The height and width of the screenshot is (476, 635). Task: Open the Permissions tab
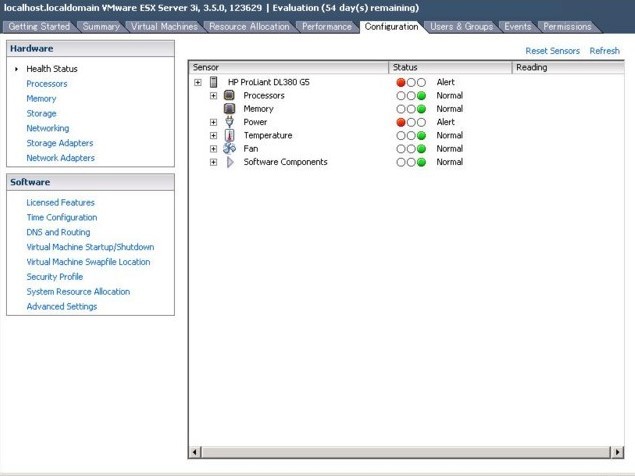point(567,27)
